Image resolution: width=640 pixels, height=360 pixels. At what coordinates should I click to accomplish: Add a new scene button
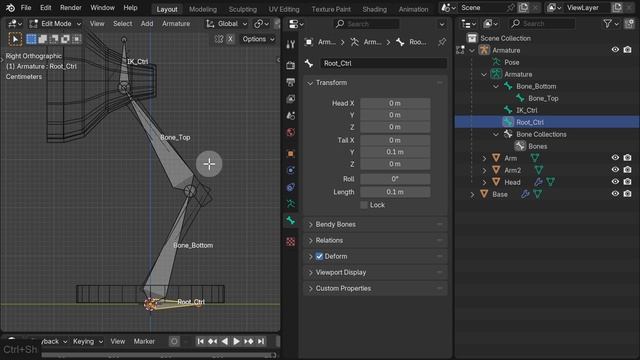(523, 8)
